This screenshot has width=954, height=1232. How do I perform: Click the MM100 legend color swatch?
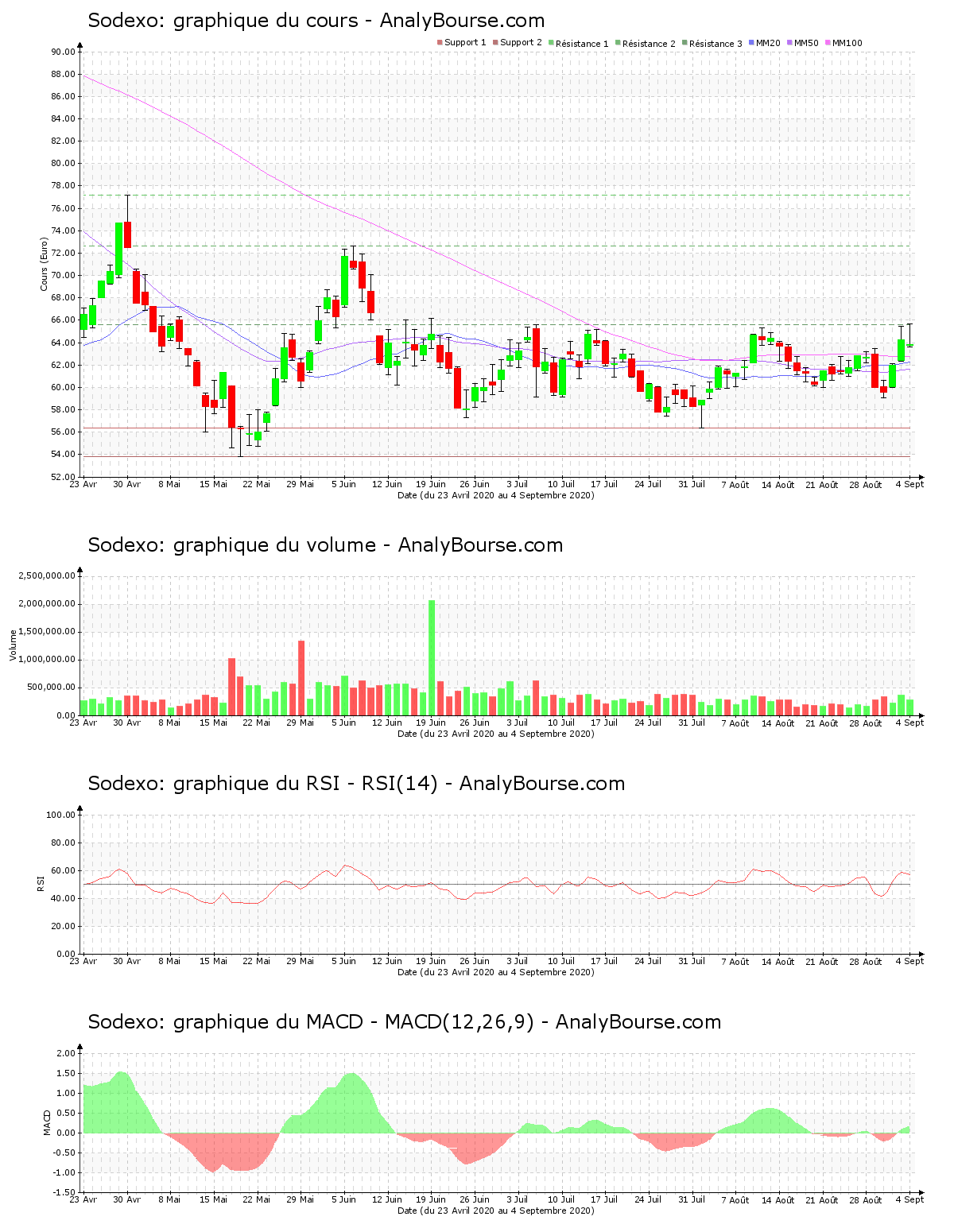(x=828, y=43)
